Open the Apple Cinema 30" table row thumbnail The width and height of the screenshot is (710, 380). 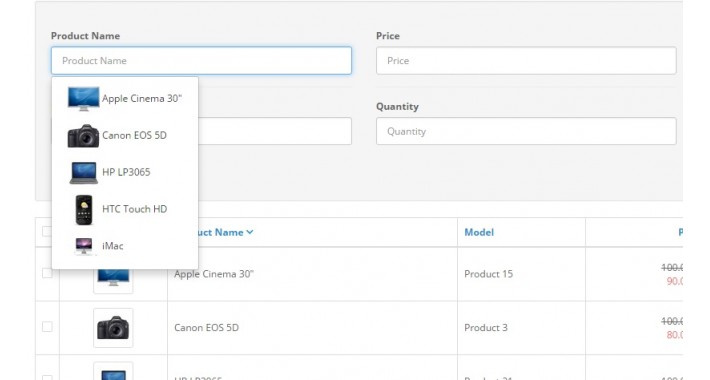click(113, 281)
